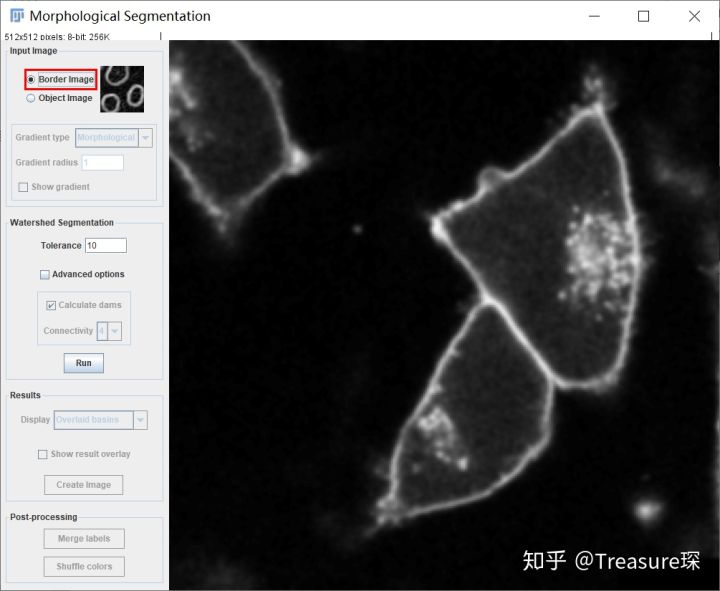The image size is (720, 591).
Task: Click the Gradient radius field
Action: 103,163
